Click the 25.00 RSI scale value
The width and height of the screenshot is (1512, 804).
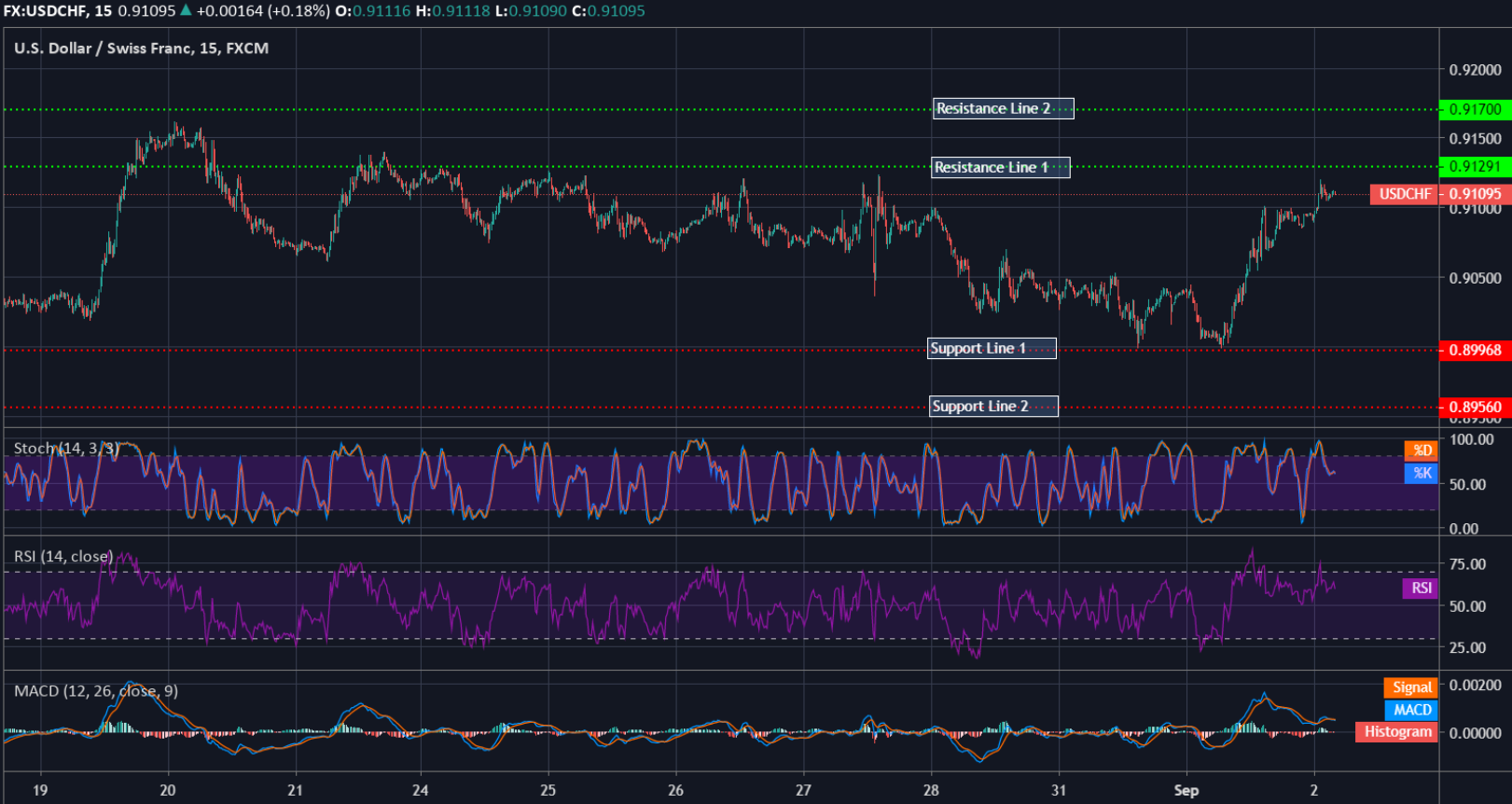(x=1468, y=647)
